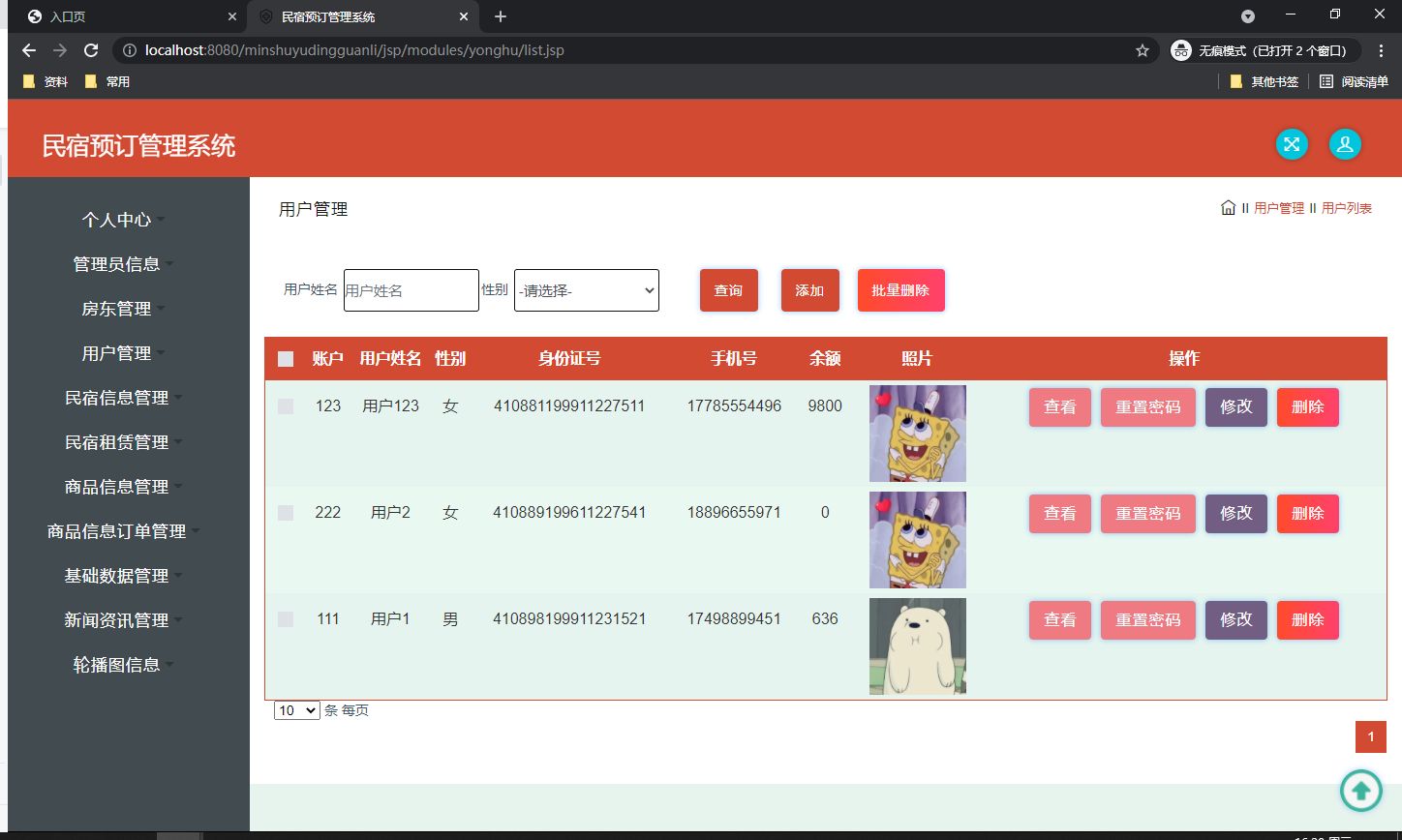Click the 查询 search button
The image size is (1402, 840).
click(729, 290)
